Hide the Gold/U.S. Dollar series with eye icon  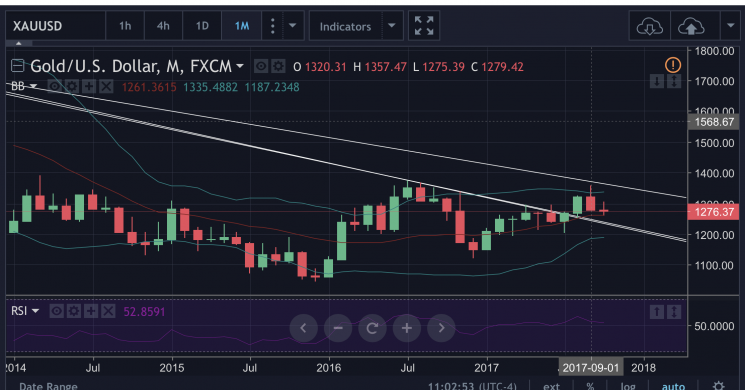click(260, 66)
